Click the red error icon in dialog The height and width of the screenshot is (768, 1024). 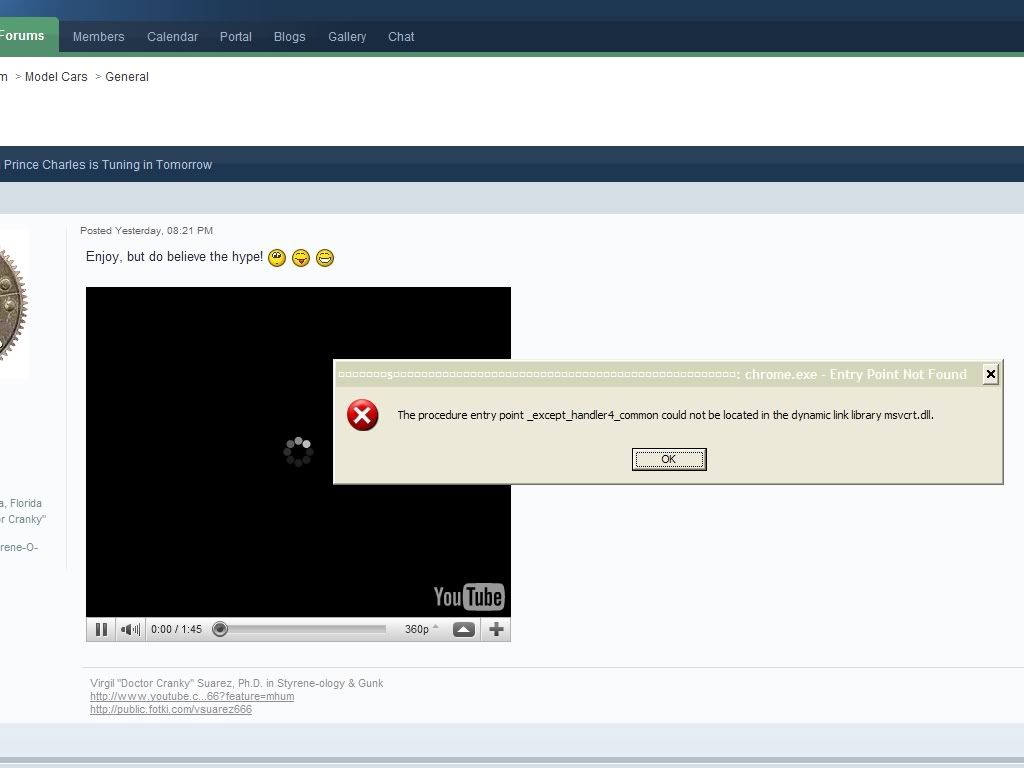pyautogui.click(x=362, y=415)
